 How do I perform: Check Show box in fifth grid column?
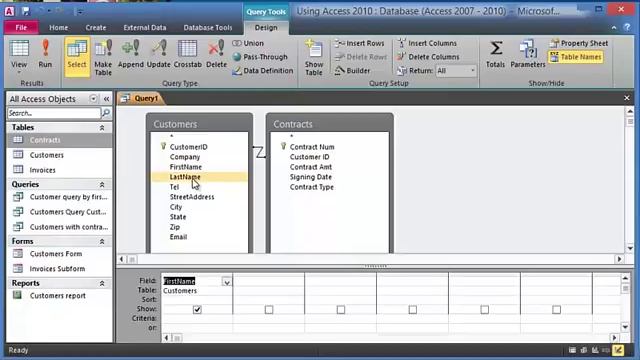484,310
